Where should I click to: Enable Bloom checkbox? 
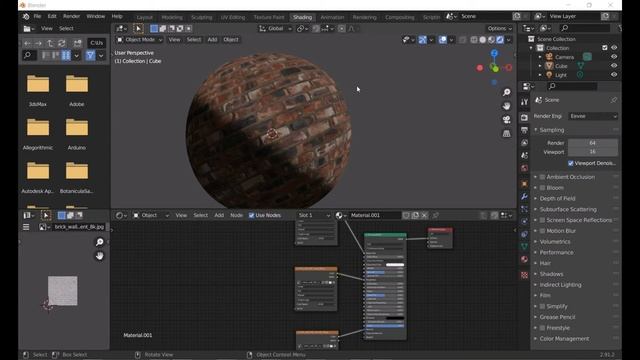(542, 188)
